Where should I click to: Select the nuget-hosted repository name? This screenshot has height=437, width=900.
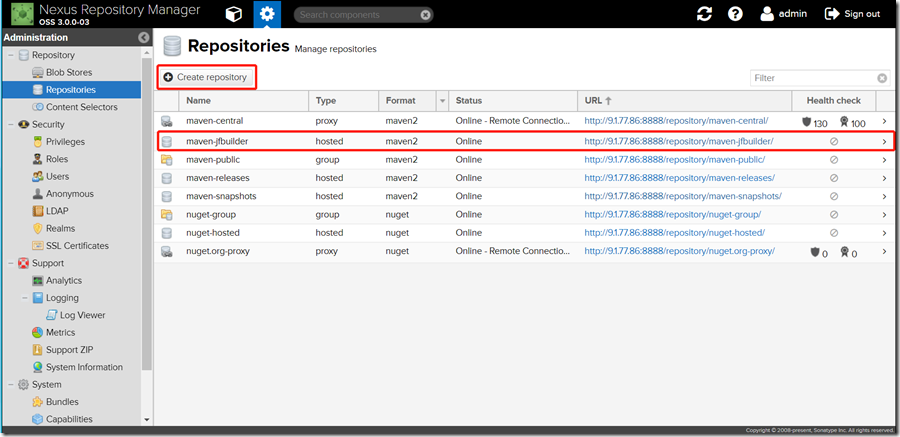pos(213,233)
